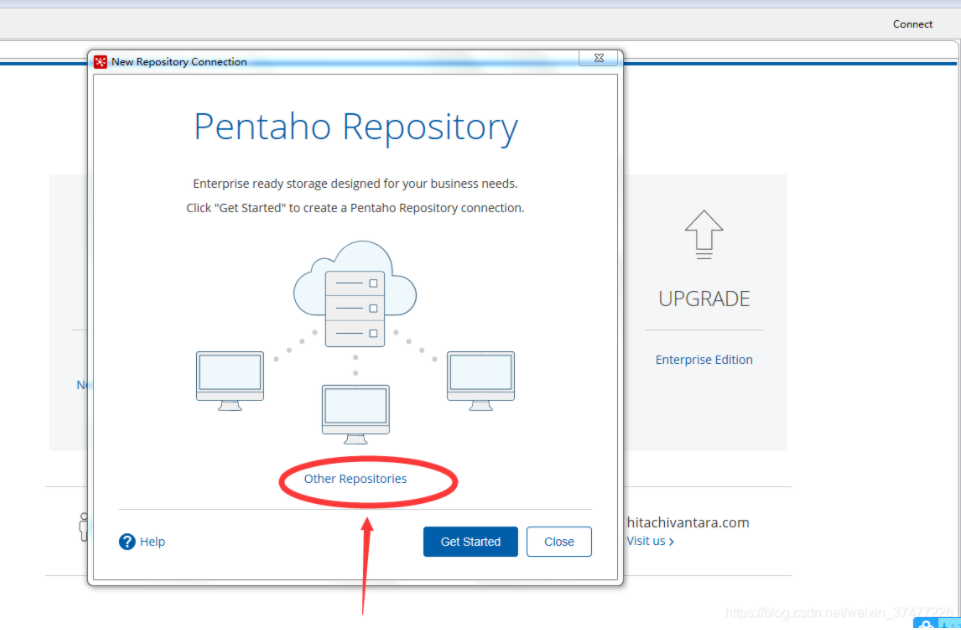Click the left computer monitor graphic
This screenshot has width=961, height=630.
[230, 381]
